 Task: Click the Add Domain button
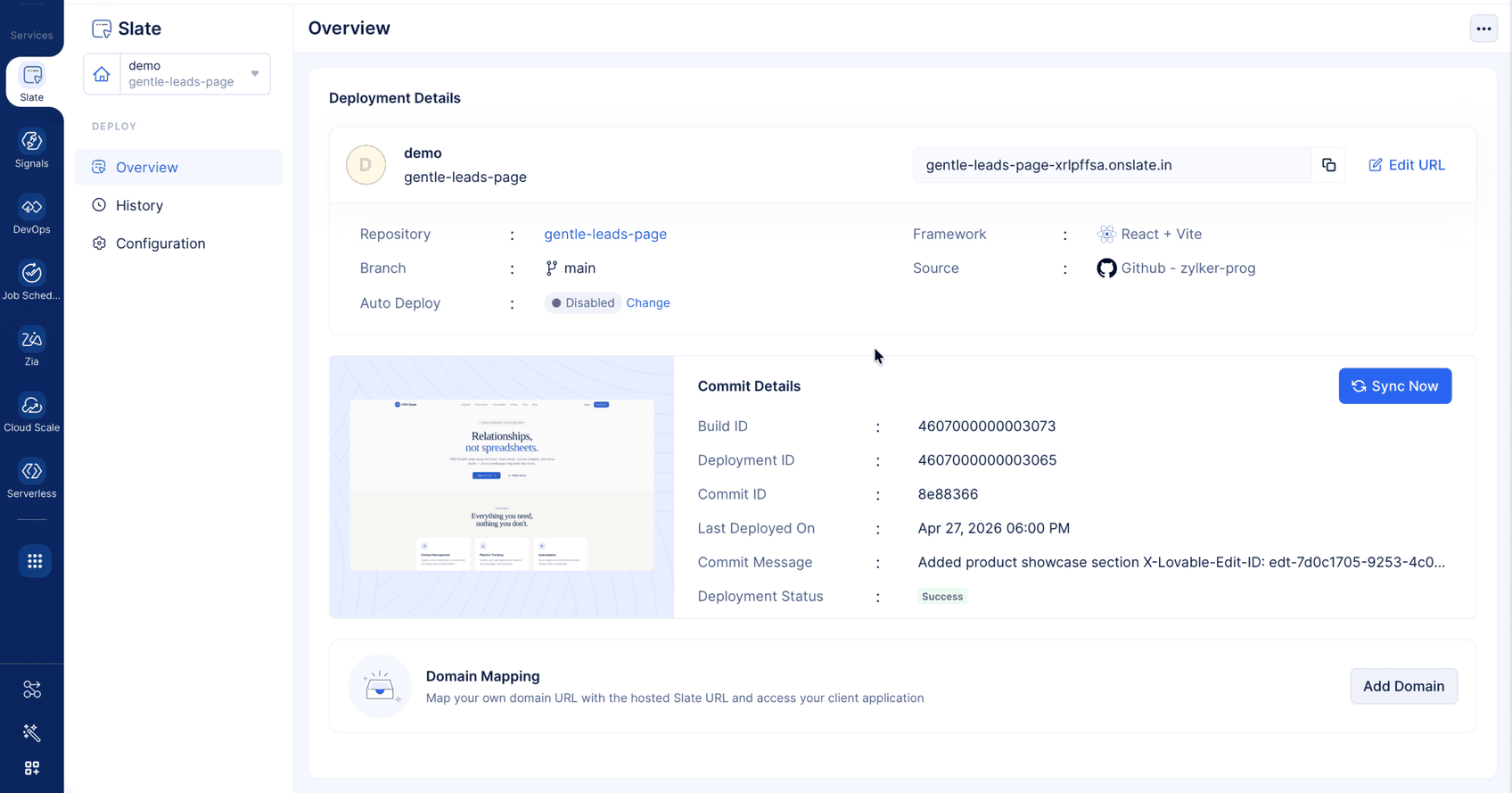point(1403,686)
